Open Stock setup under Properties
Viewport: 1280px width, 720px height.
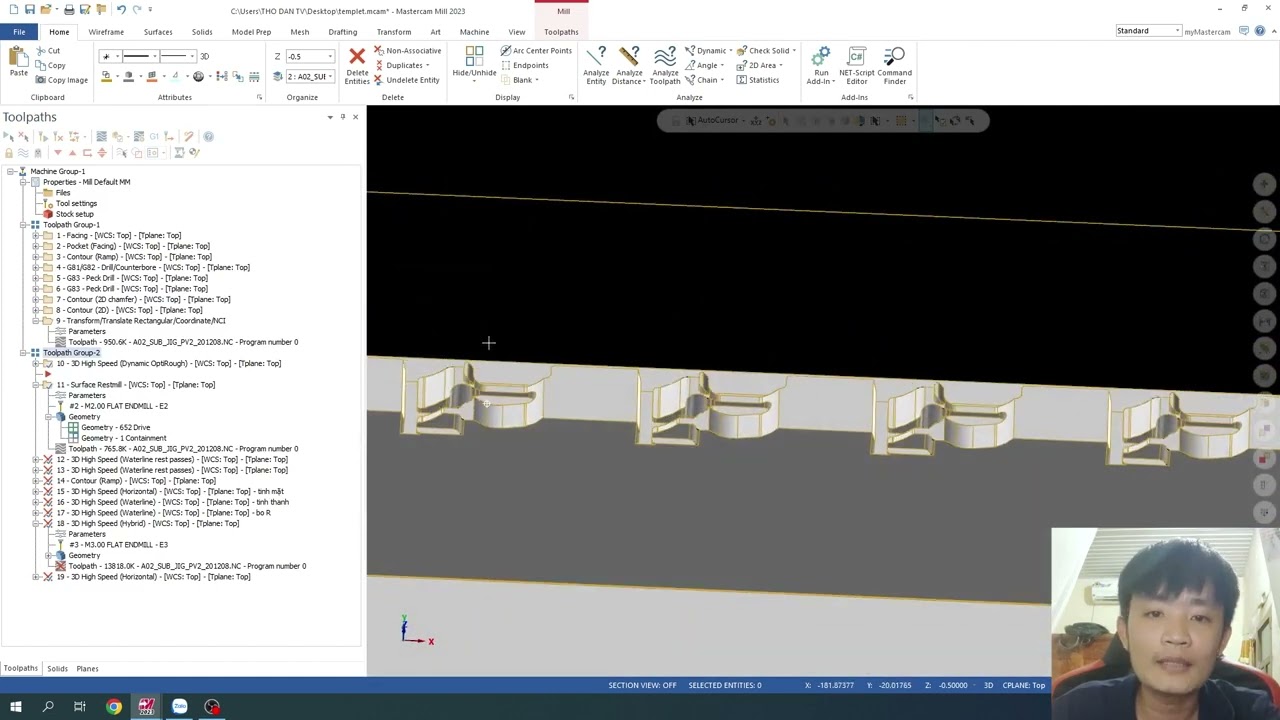click(74, 214)
